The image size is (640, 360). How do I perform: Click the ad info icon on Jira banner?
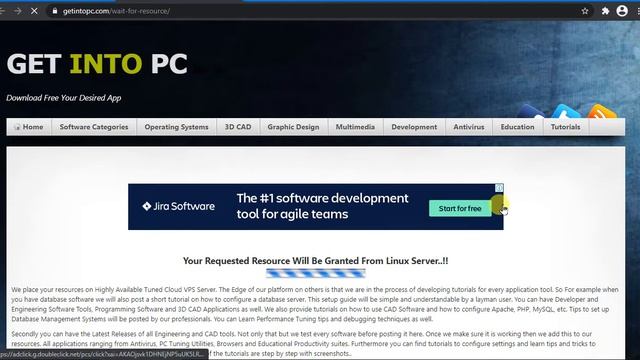pyautogui.click(x=499, y=188)
